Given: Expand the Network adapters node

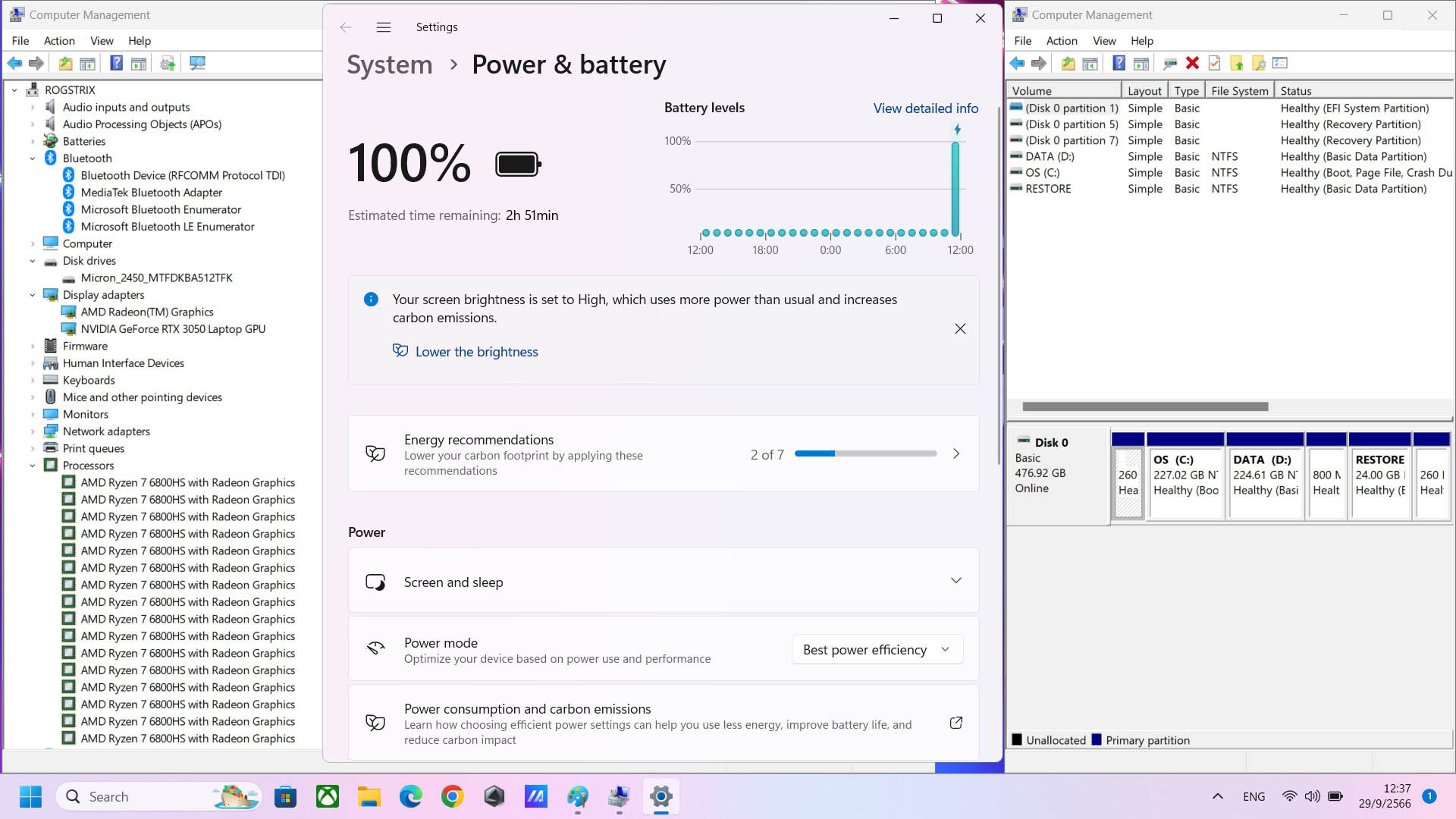Looking at the screenshot, I should (33, 431).
